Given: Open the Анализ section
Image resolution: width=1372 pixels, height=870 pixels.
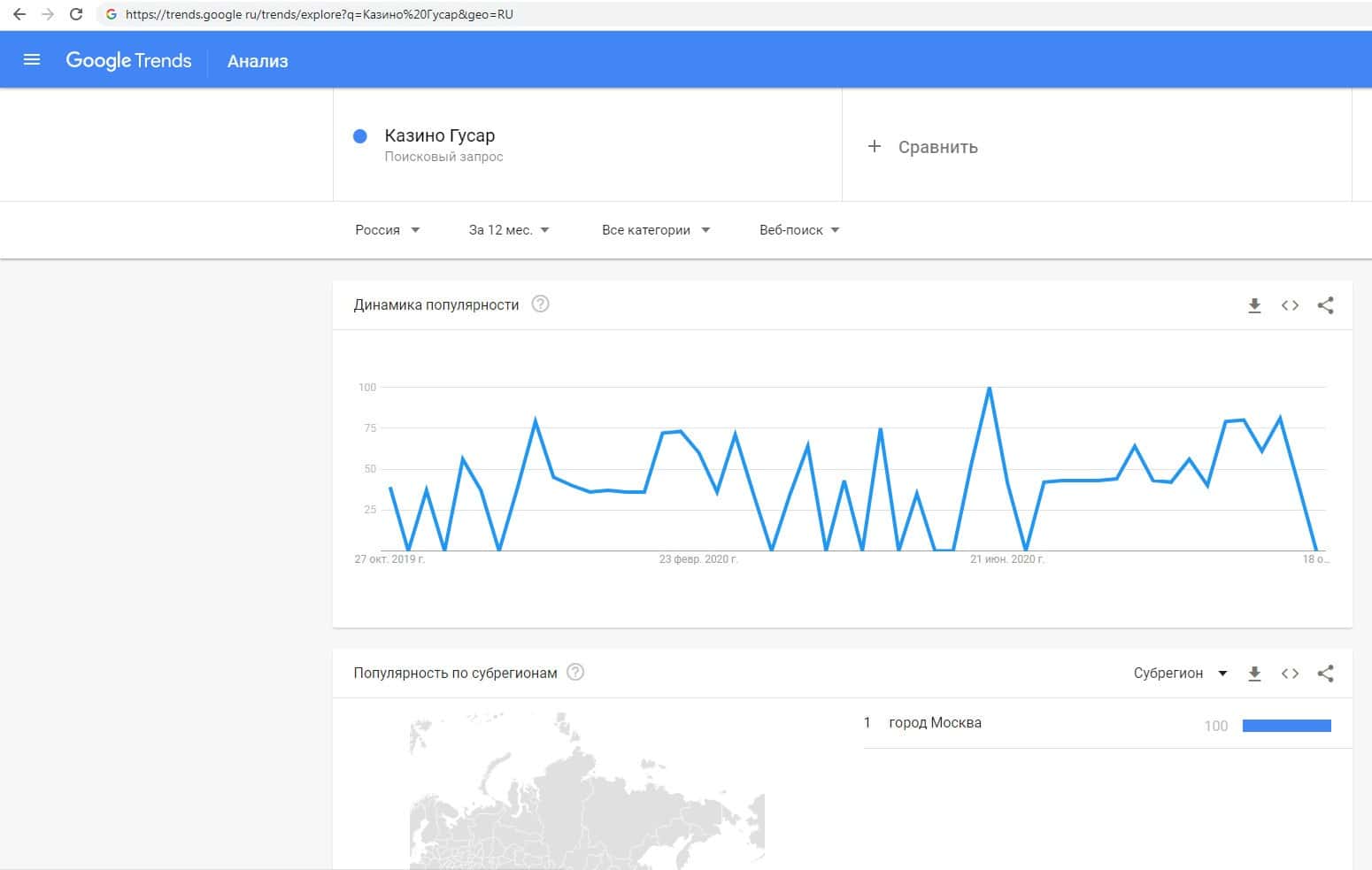Looking at the screenshot, I should coord(258,61).
